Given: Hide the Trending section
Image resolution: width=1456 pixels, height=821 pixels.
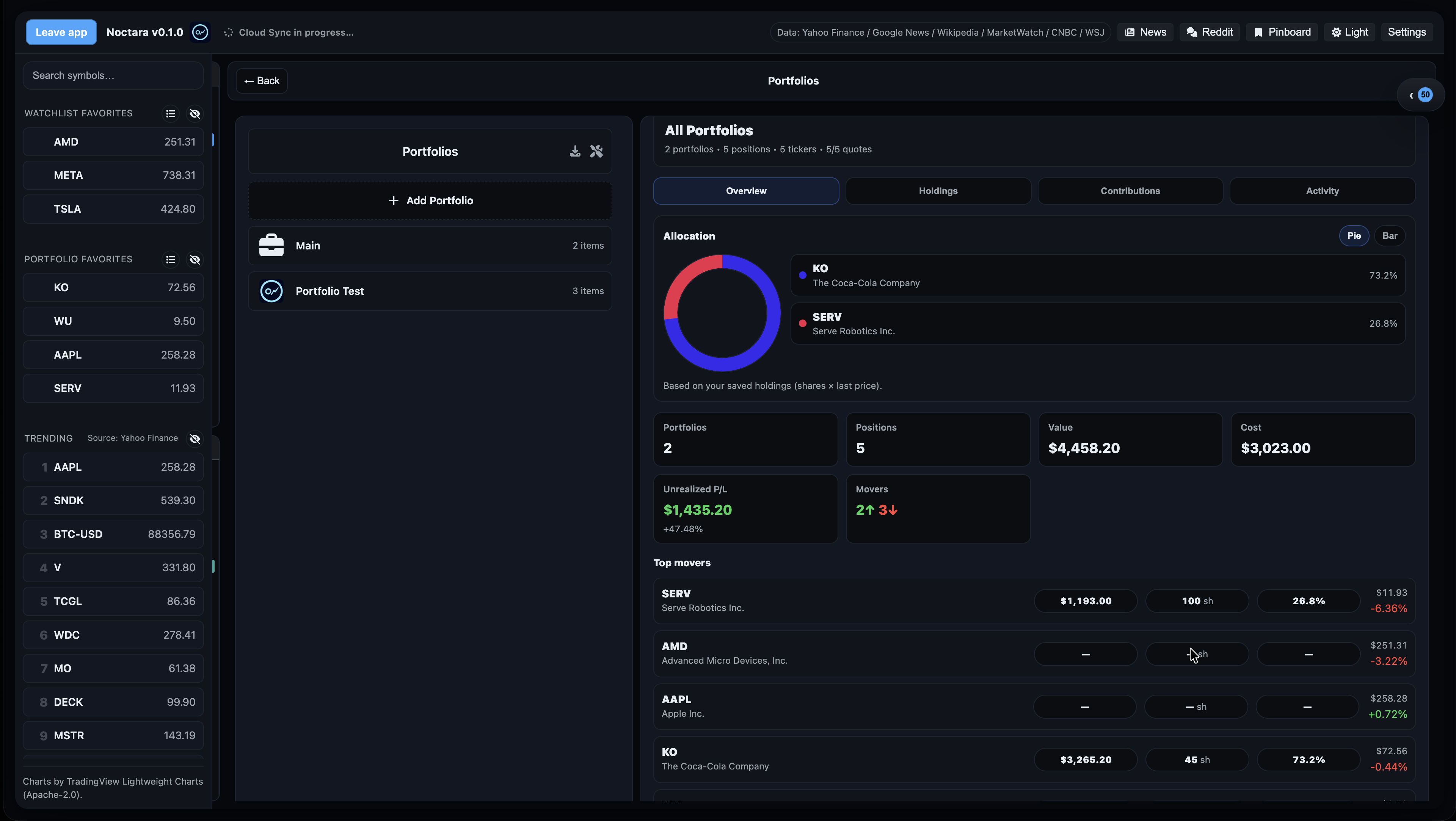Looking at the screenshot, I should (195, 439).
